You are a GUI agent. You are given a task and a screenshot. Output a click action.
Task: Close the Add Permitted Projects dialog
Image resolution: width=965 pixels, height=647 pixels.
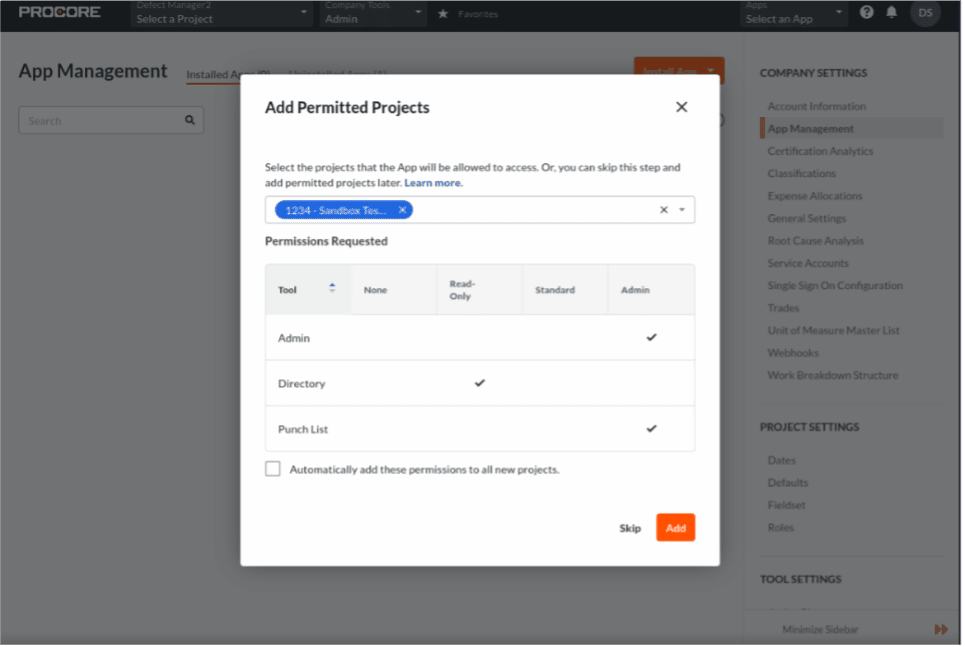[683, 107]
